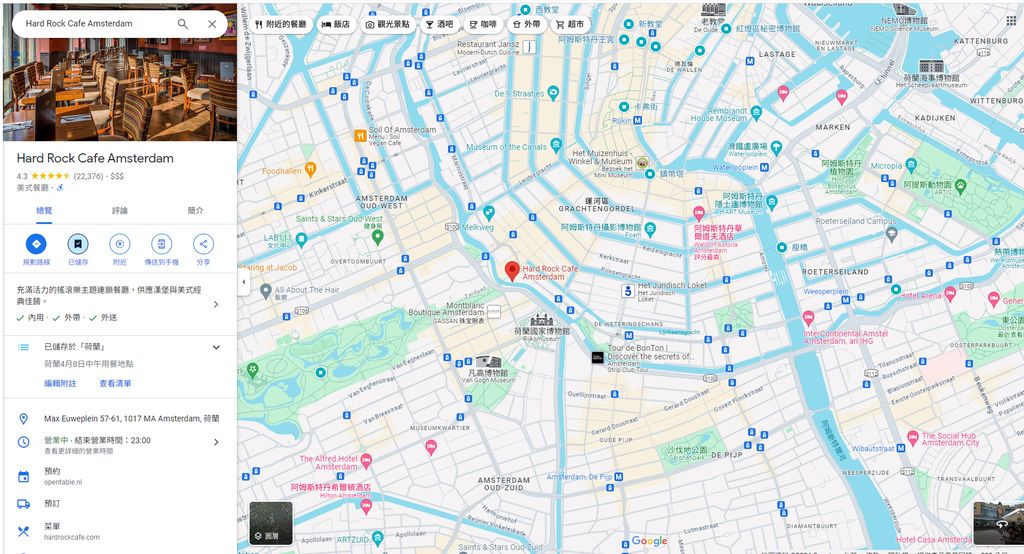The width and height of the screenshot is (1024, 554).
Task: Click the Het Juridisch Loket marker
Action: point(628,290)
